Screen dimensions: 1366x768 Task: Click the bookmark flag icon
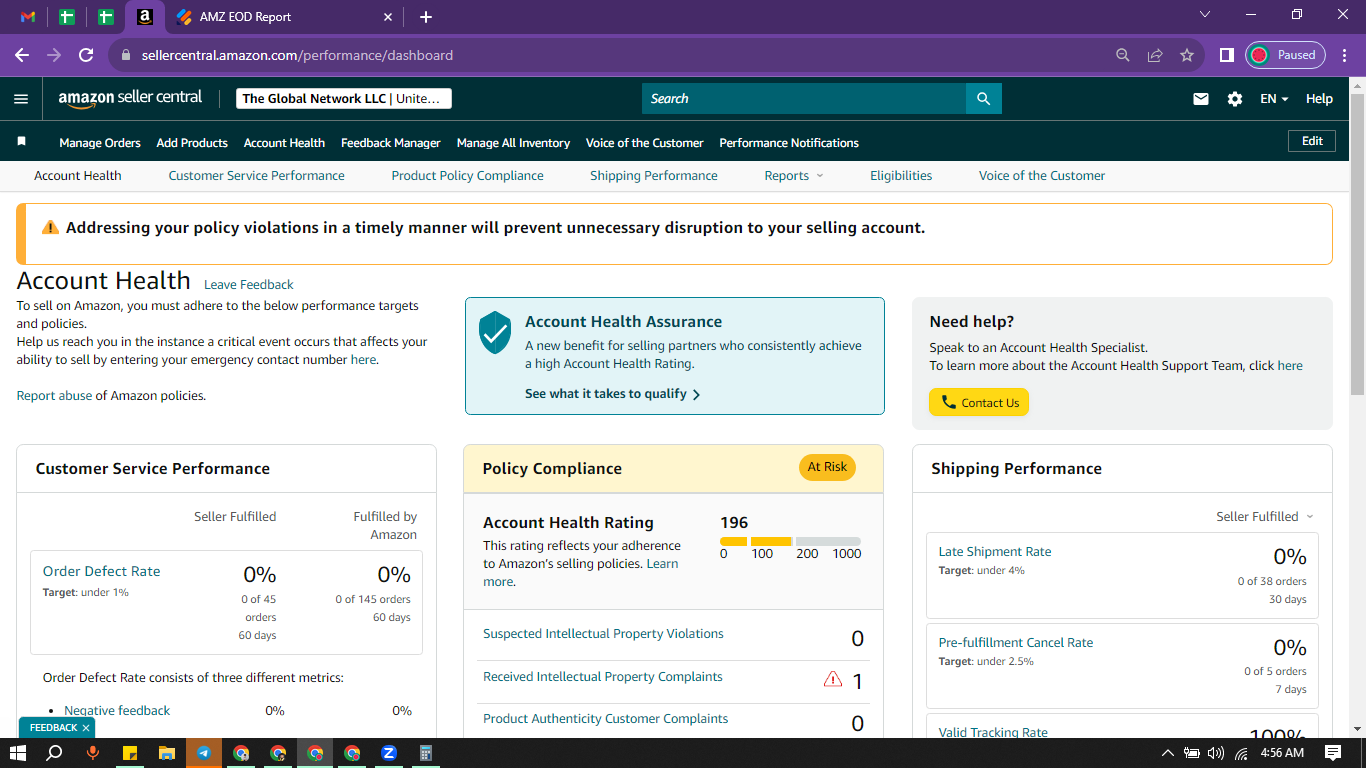pos(21,142)
